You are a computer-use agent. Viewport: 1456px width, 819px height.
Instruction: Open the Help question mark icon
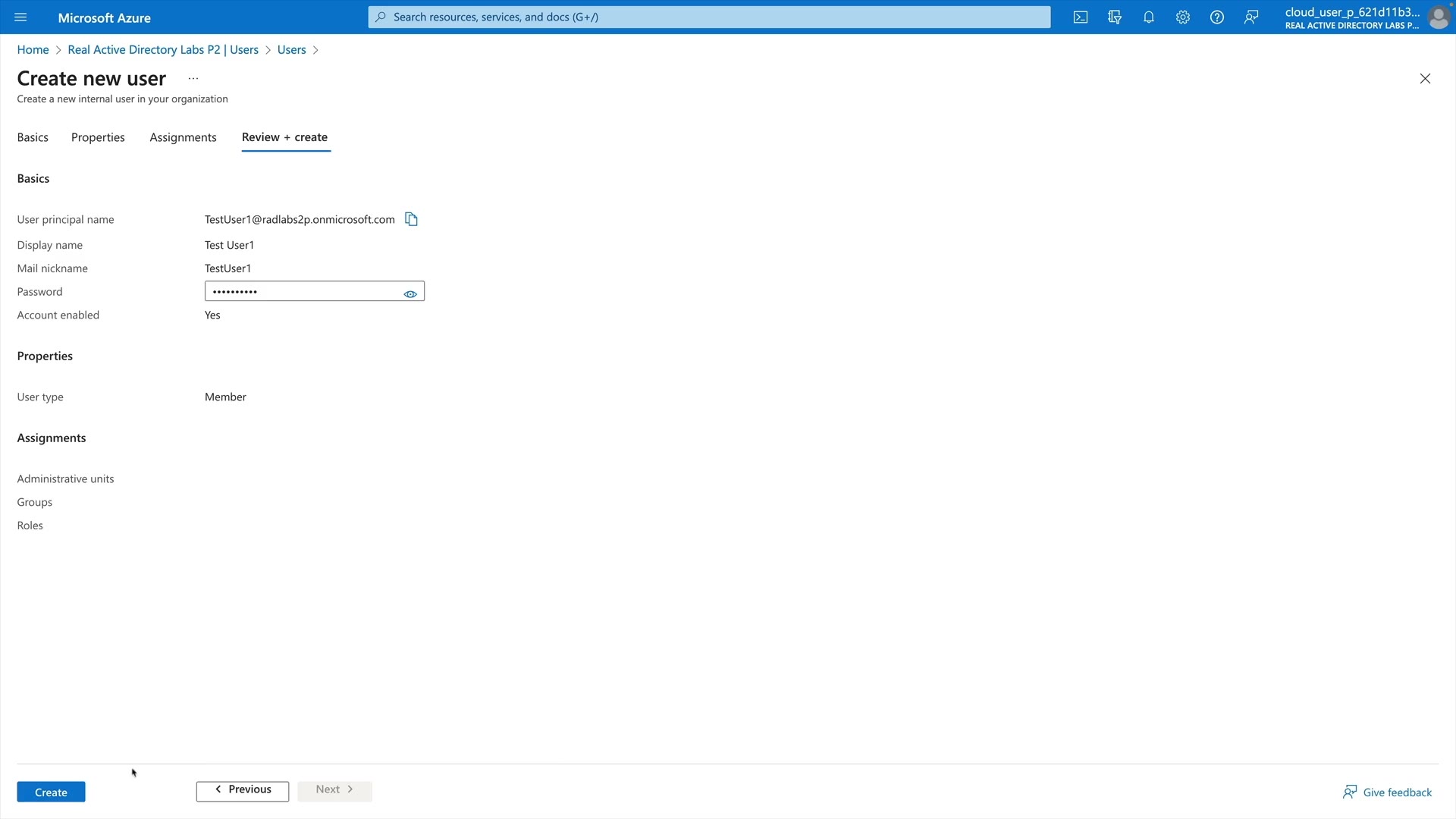1217,17
